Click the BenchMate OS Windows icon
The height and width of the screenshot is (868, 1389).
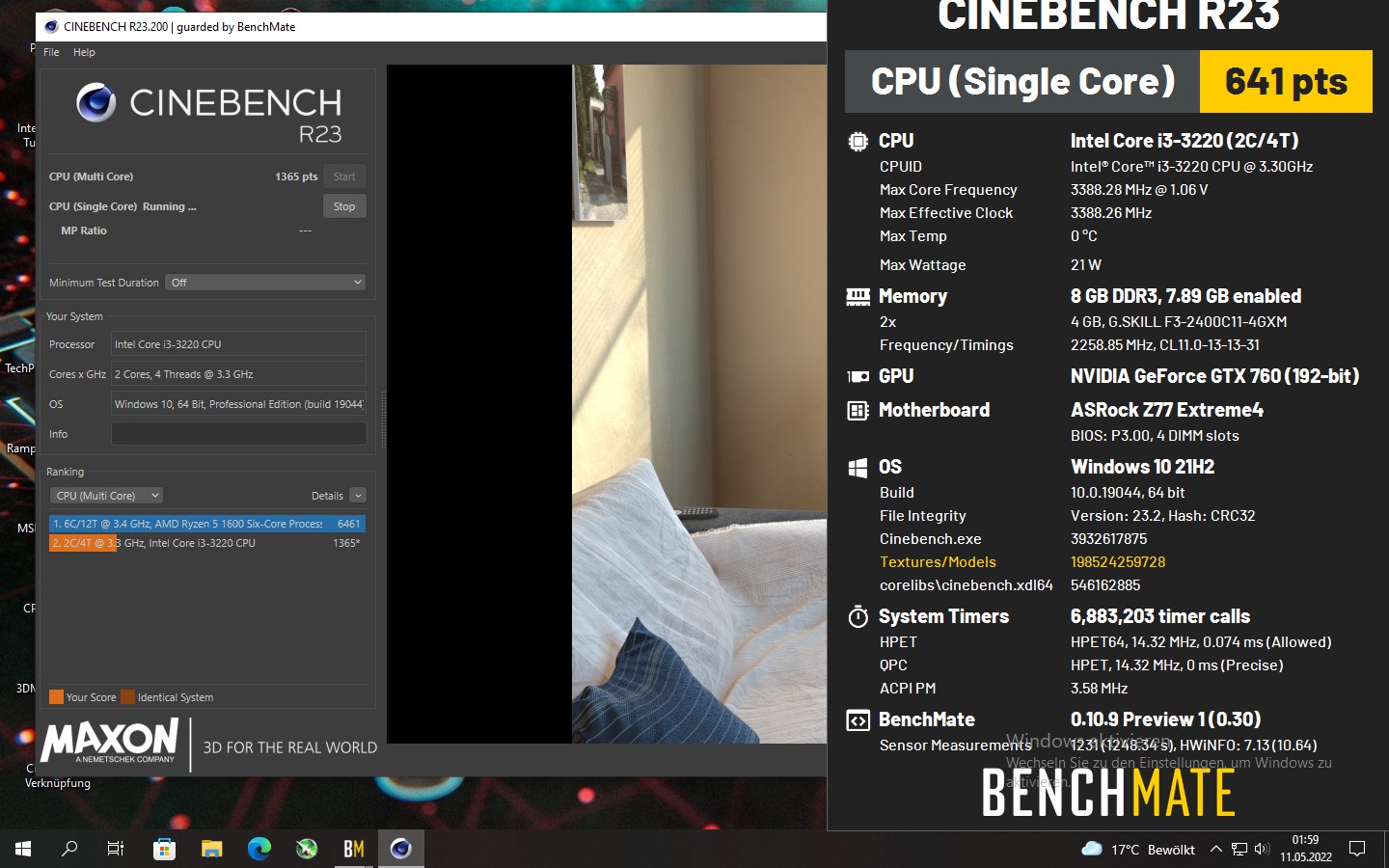(x=858, y=468)
